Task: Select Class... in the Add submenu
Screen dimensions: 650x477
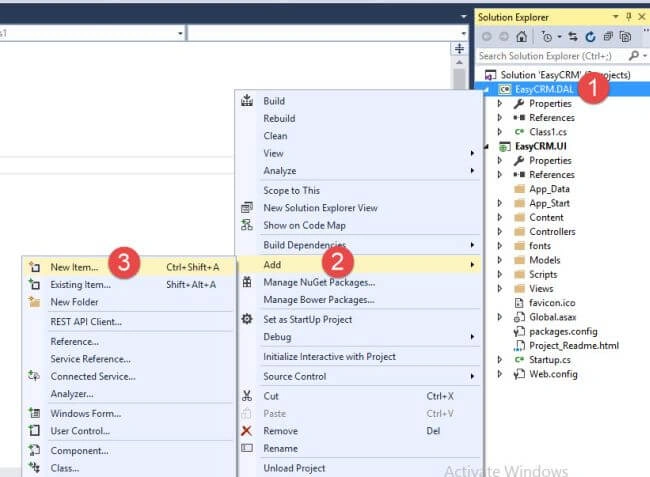Action: tap(65, 468)
